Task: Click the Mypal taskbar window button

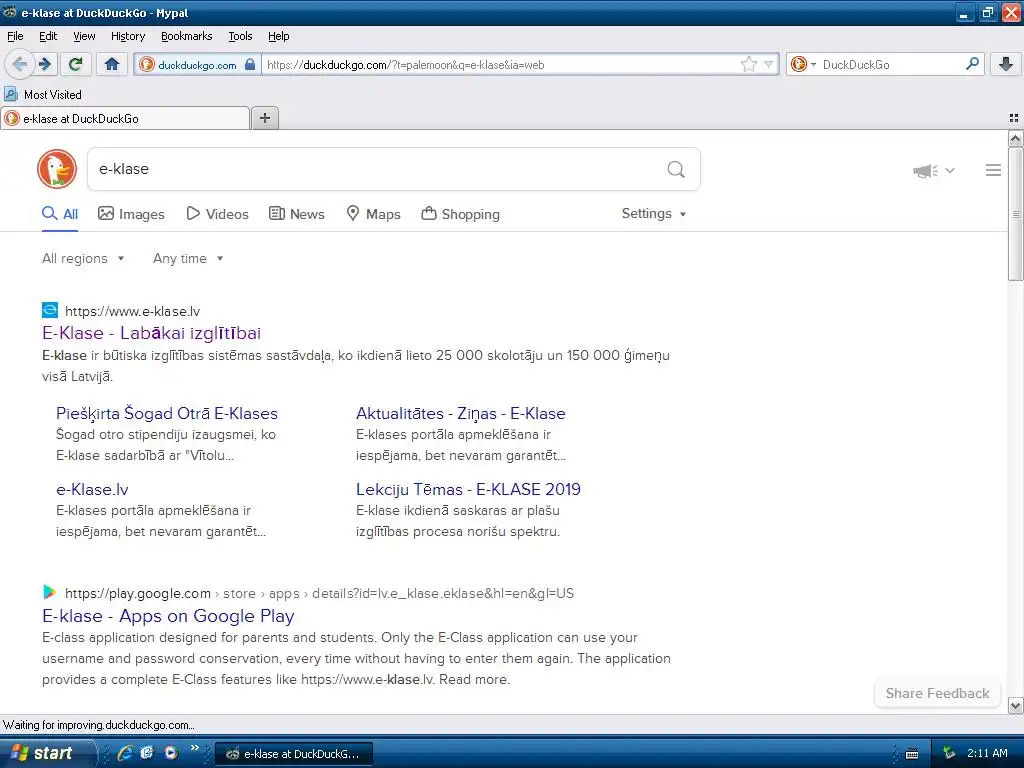Action: tap(294, 754)
